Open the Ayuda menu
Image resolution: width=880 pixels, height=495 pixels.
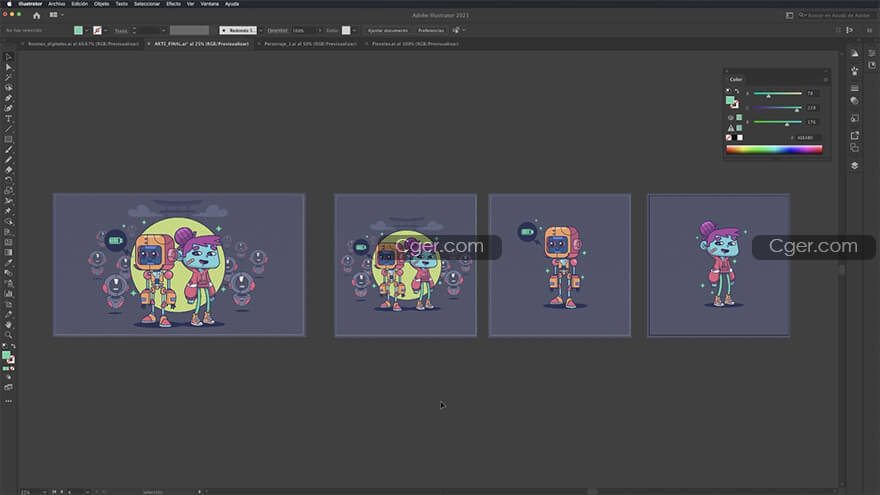pyautogui.click(x=232, y=4)
